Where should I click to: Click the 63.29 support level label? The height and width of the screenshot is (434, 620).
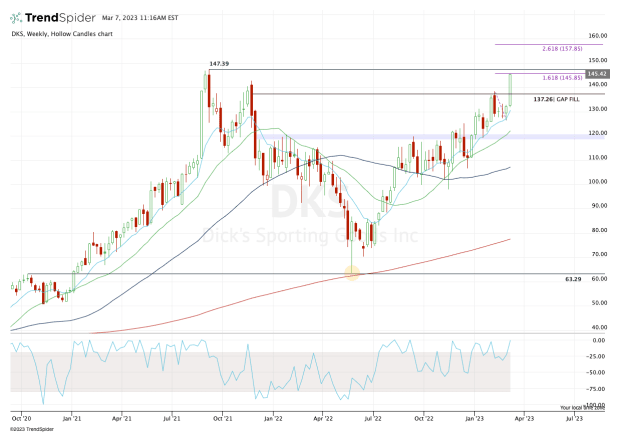coord(573,279)
